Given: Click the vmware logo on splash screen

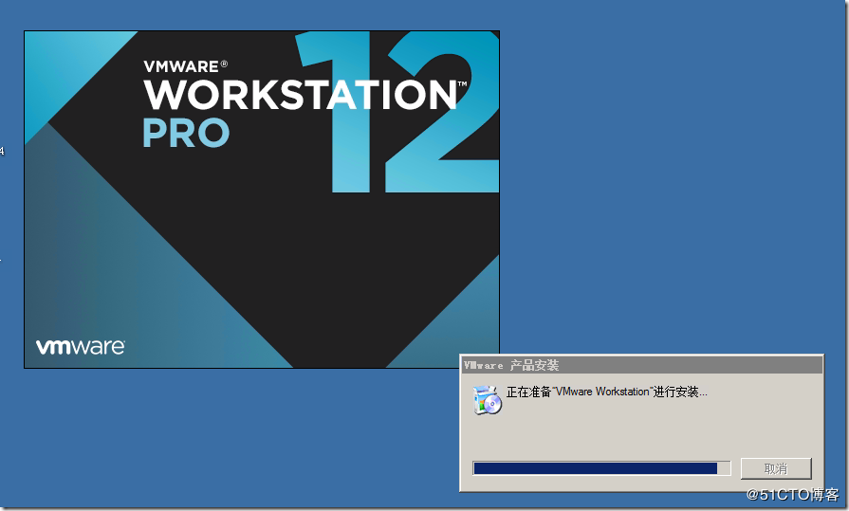Looking at the screenshot, I should click(80, 347).
